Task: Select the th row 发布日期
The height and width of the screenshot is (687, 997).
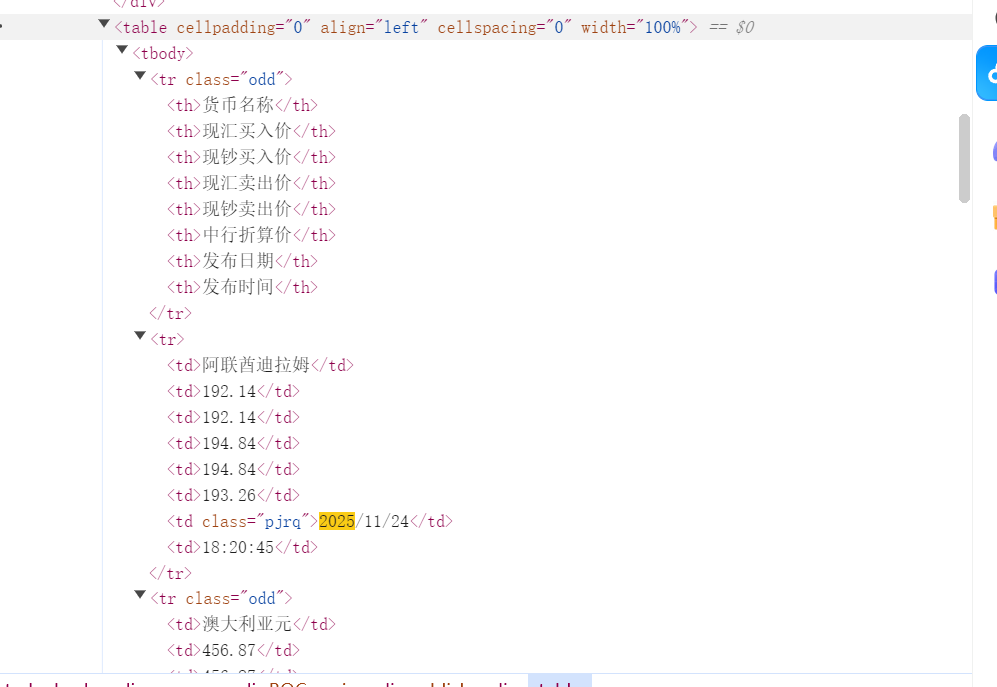Action: tap(242, 261)
